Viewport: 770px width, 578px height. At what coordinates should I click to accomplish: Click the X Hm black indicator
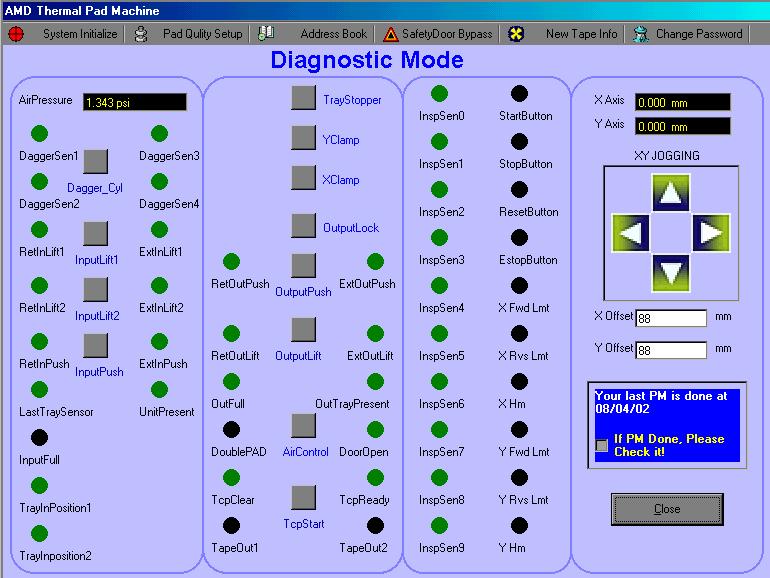coord(519,381)
